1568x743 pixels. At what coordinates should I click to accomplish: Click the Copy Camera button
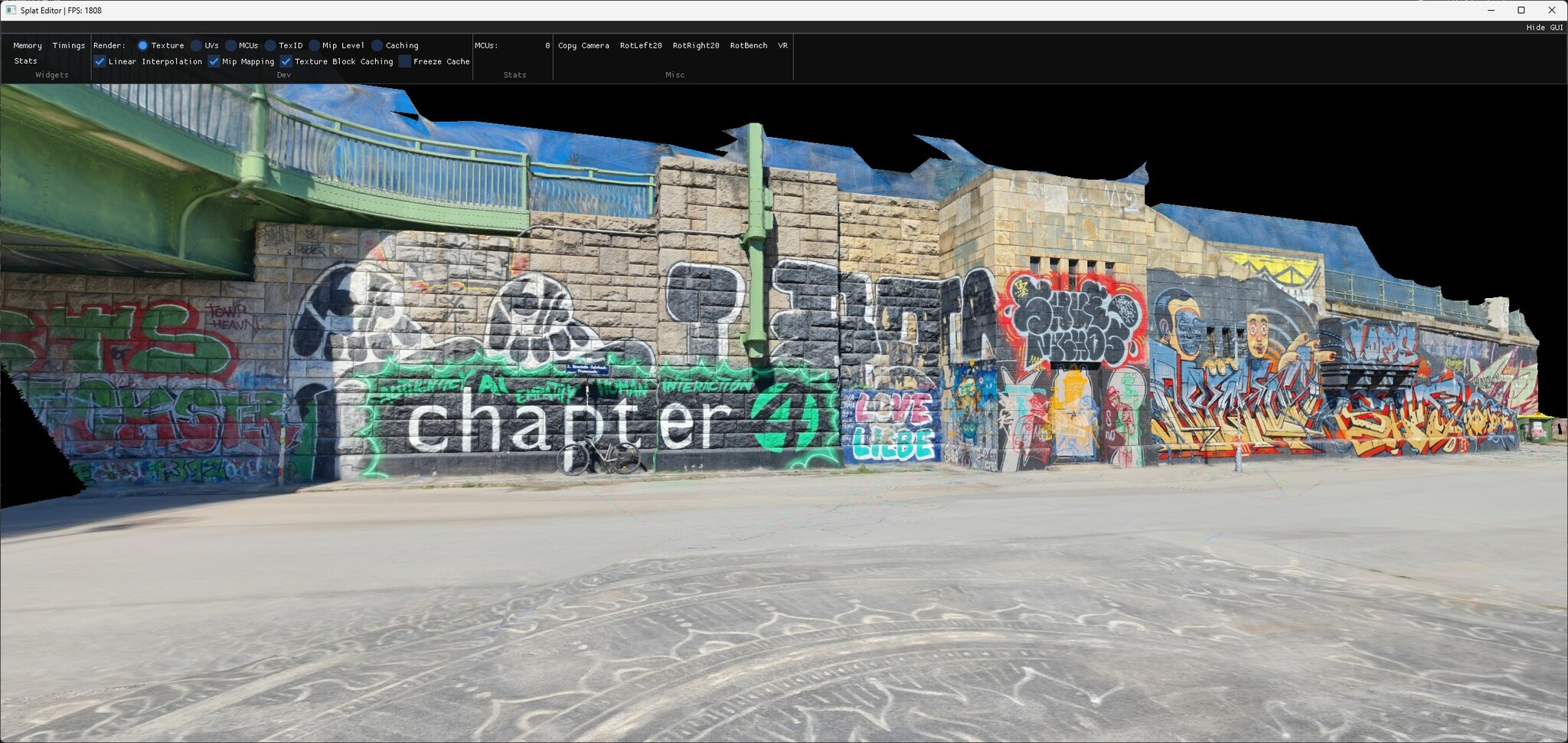pyautogui.click(x=583, y=46)
